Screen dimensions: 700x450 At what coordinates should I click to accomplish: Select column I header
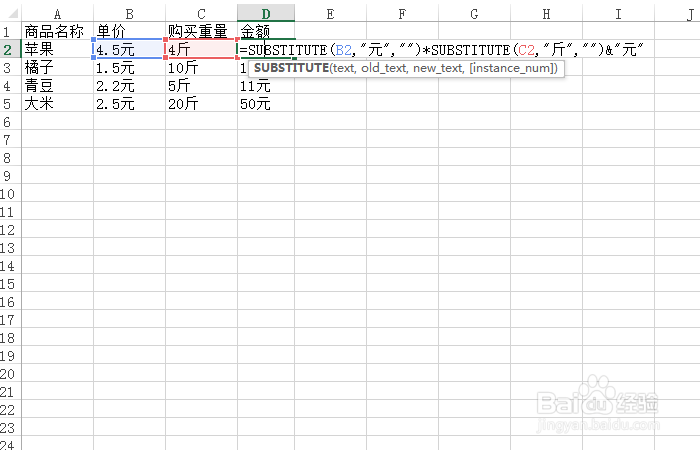(x=618, y=14)
